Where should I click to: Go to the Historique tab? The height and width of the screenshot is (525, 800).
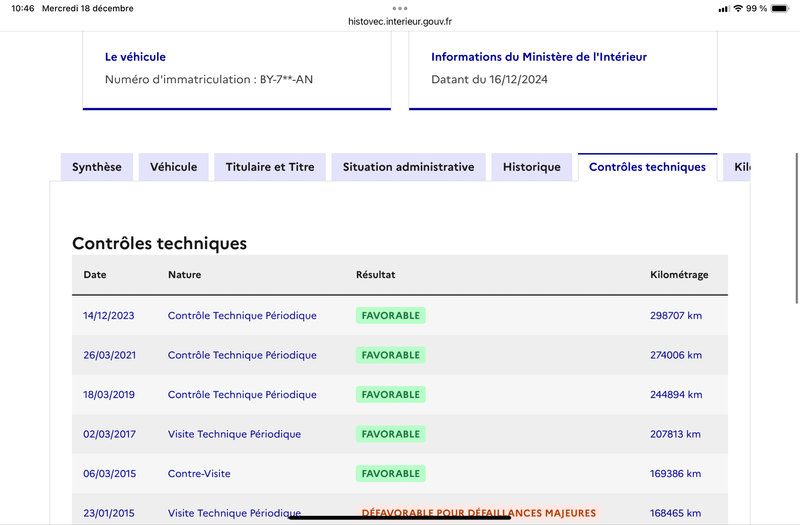(532, 167)
